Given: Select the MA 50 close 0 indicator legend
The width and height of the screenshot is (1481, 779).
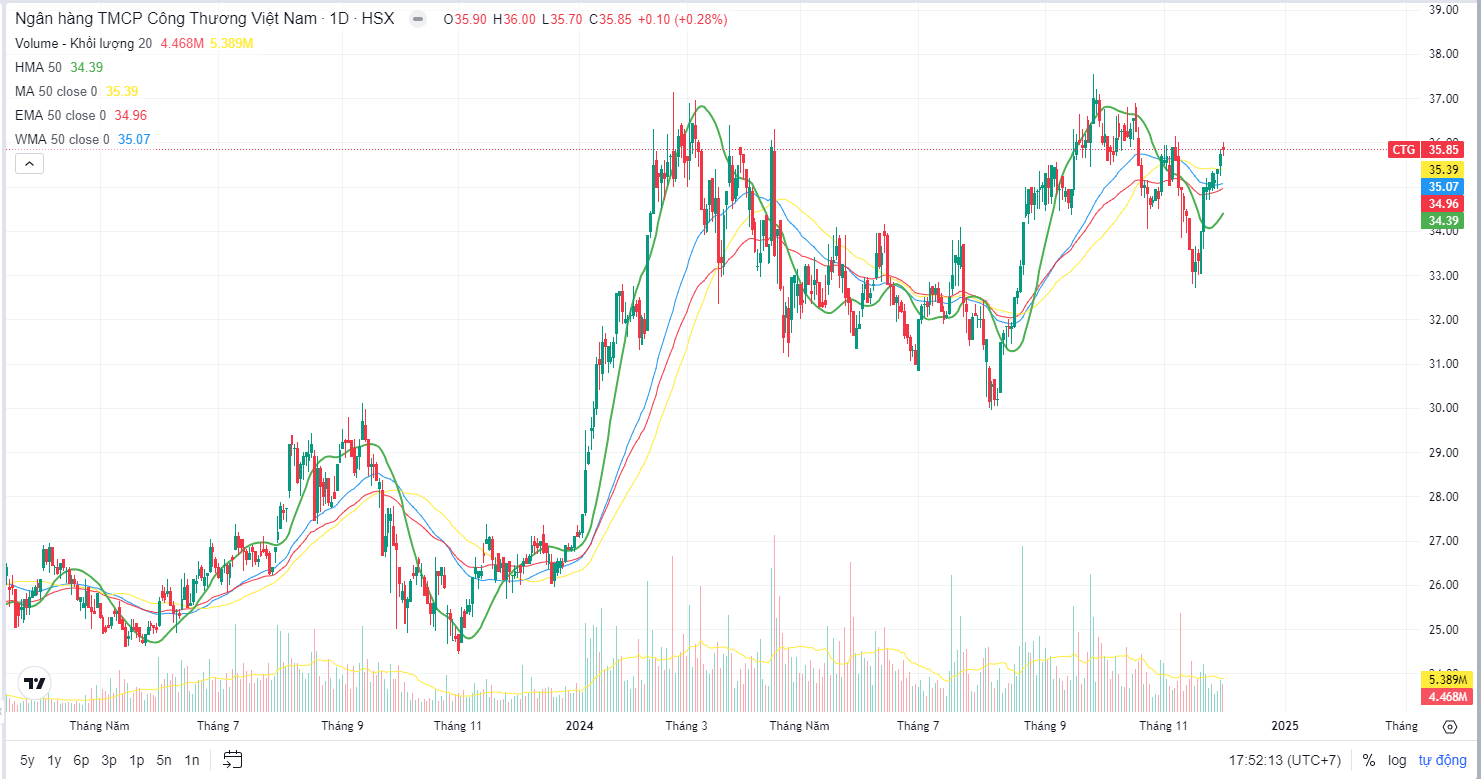Looking at the screenshot, I should click(57, 91).
